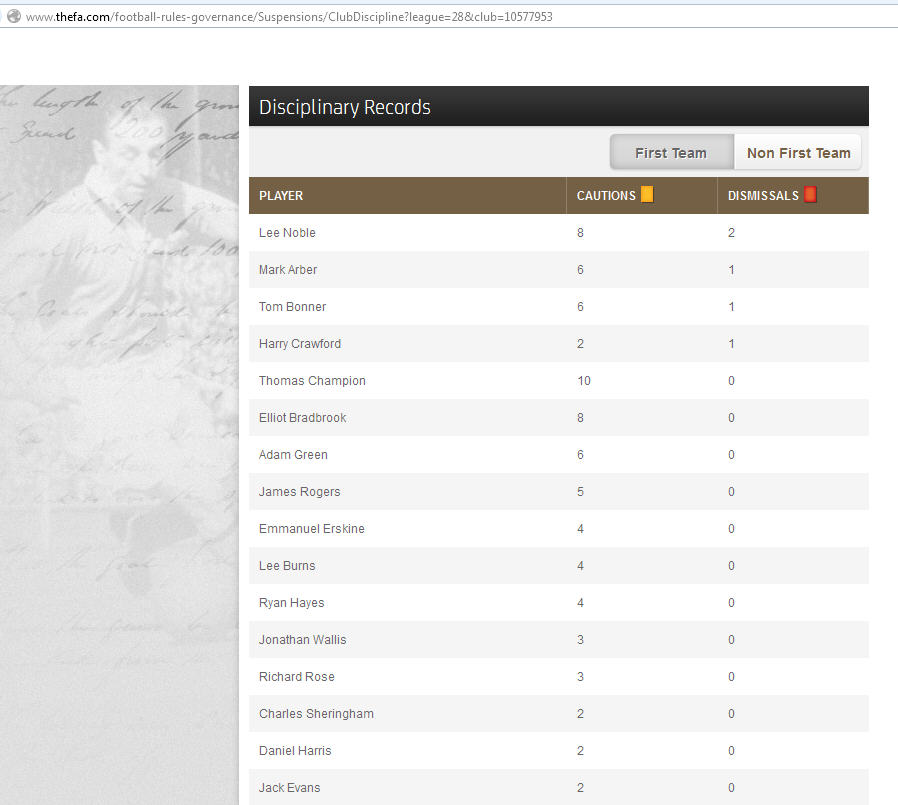Click the PLAYER column header
Screen dimensions: 898x805
point(281,196)
